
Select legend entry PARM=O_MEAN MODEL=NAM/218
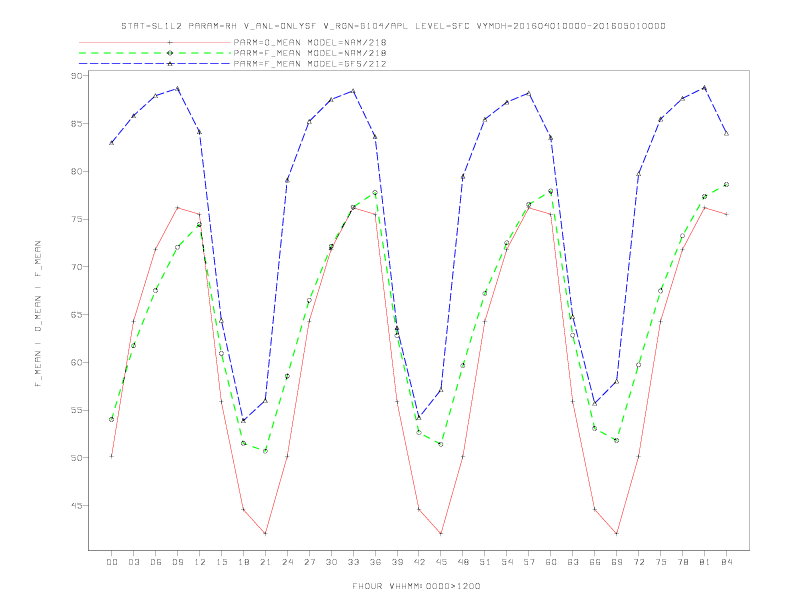click(x=310, y=42)
